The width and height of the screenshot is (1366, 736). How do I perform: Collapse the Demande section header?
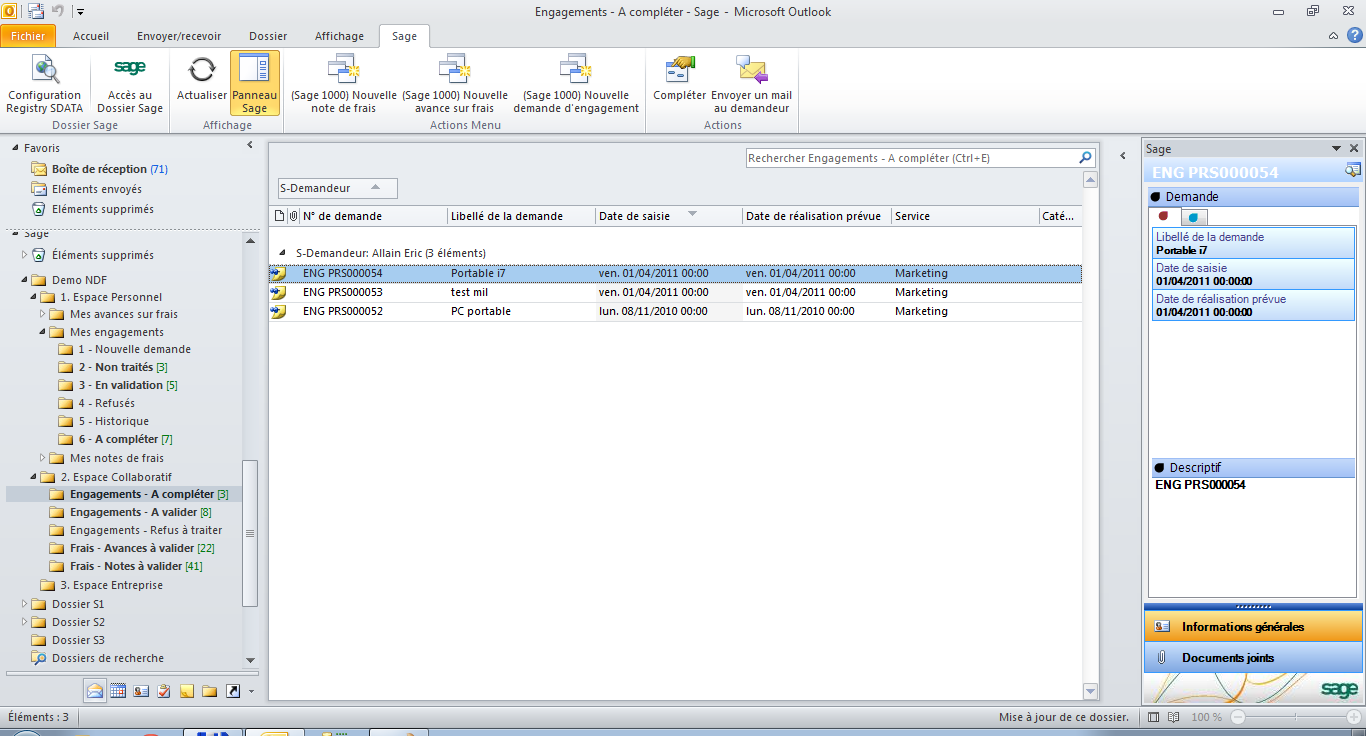tap(1253, 197)
